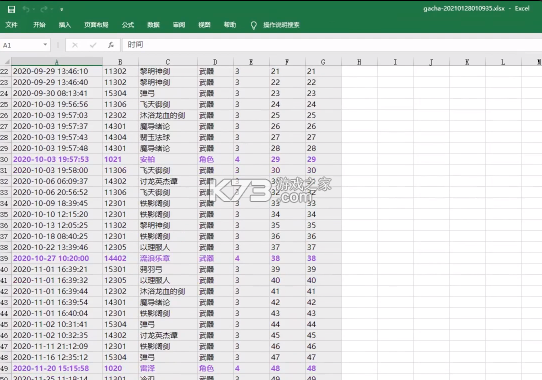
Task: Select column J header
Action: tap(431, 62)
